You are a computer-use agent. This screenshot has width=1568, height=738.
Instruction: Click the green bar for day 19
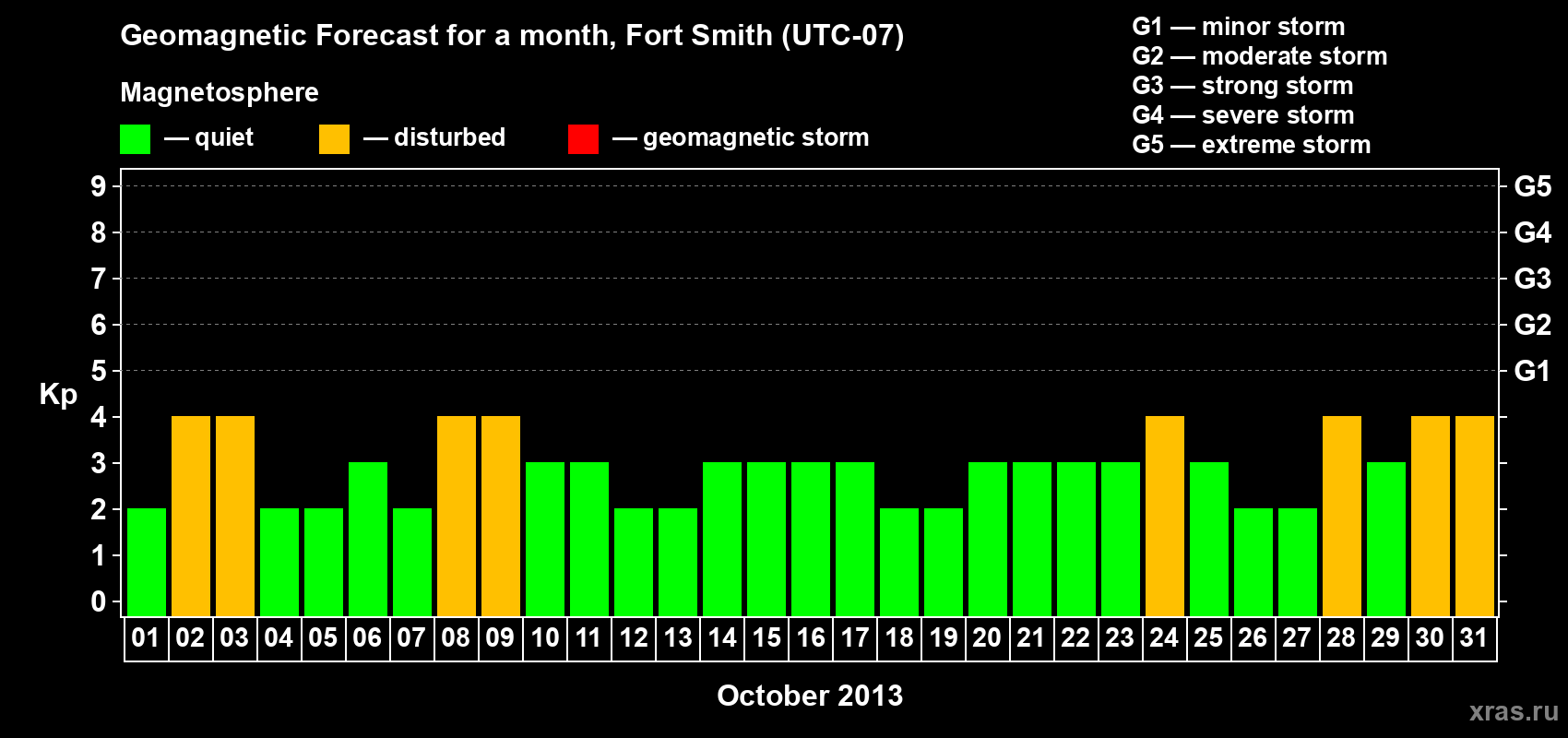click(x=944, y=563)
